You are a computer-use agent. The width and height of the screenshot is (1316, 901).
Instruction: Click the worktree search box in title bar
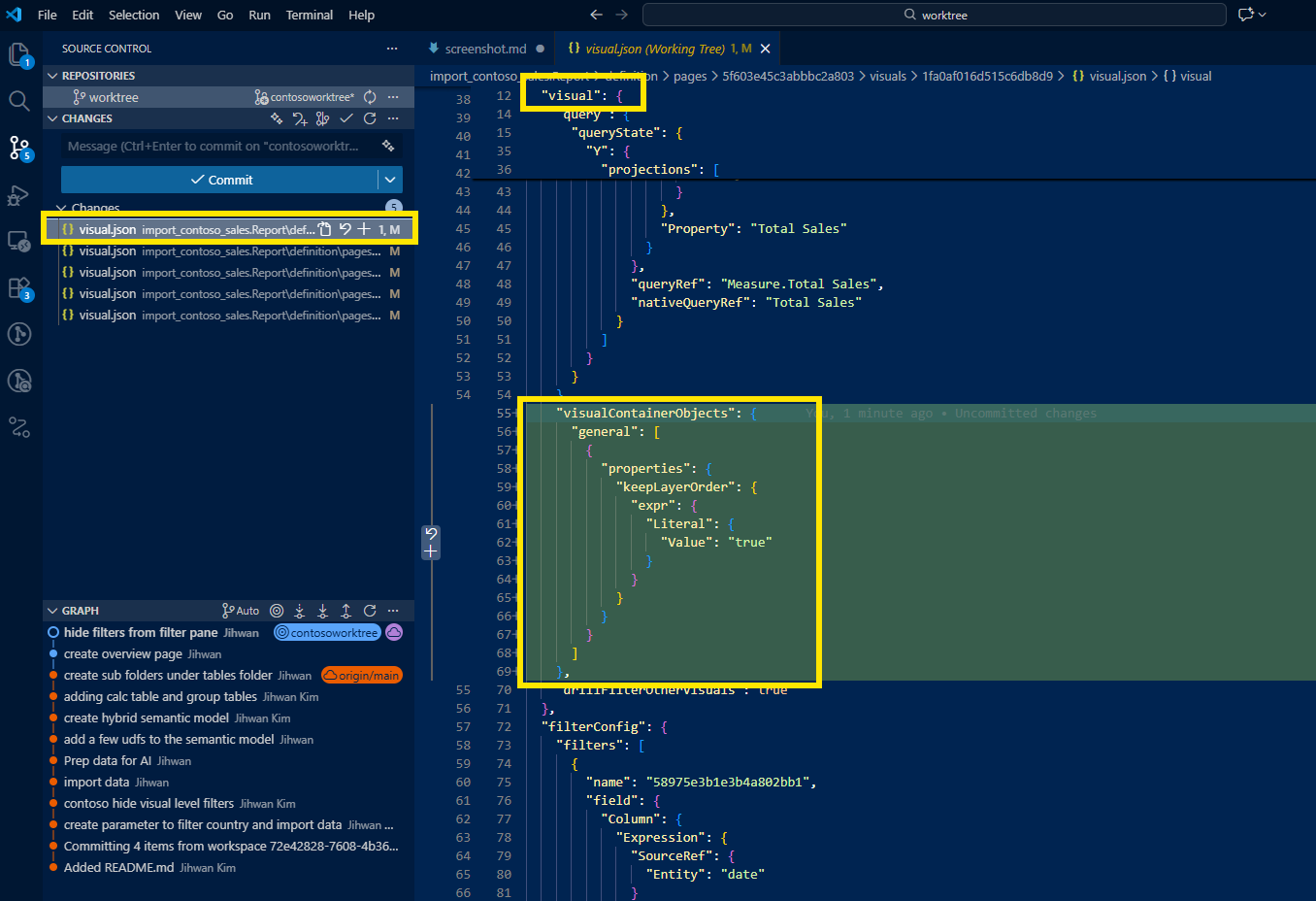pyautogui.click(x=935, y=15)
